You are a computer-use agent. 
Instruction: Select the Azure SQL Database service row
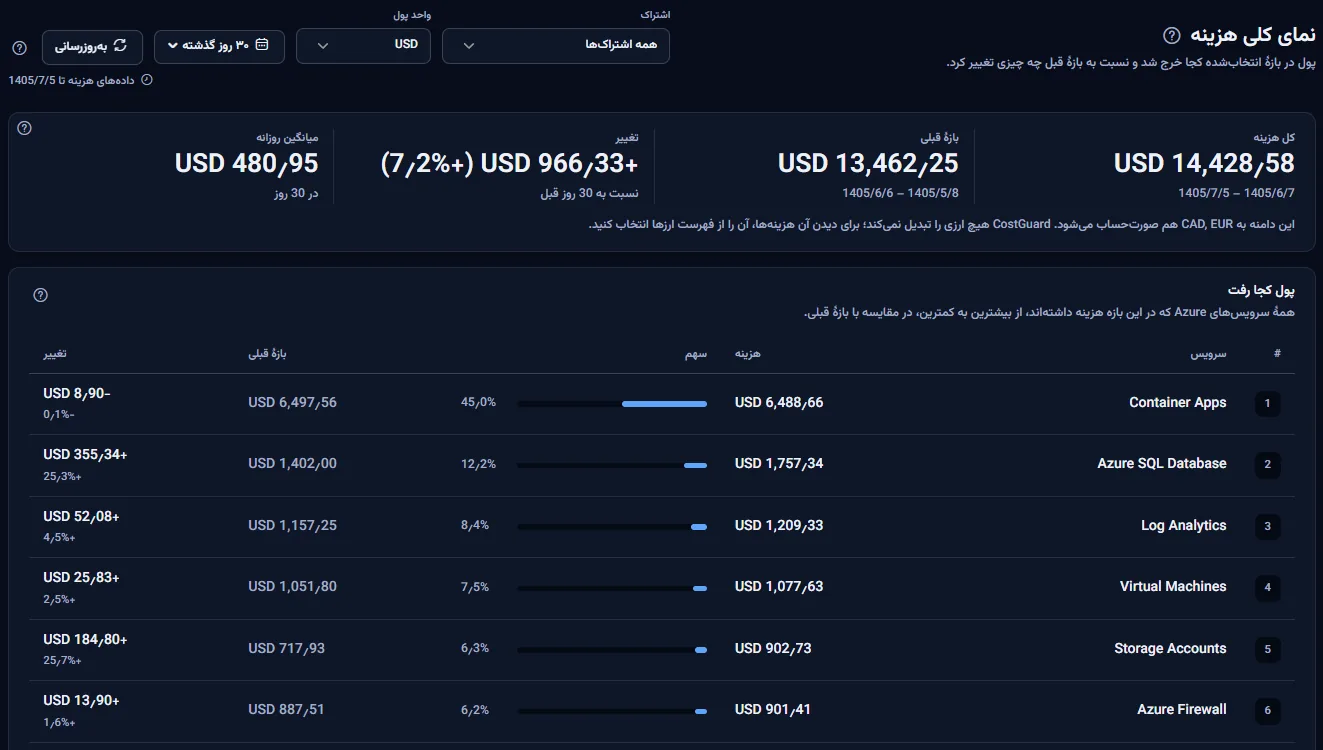662,465
